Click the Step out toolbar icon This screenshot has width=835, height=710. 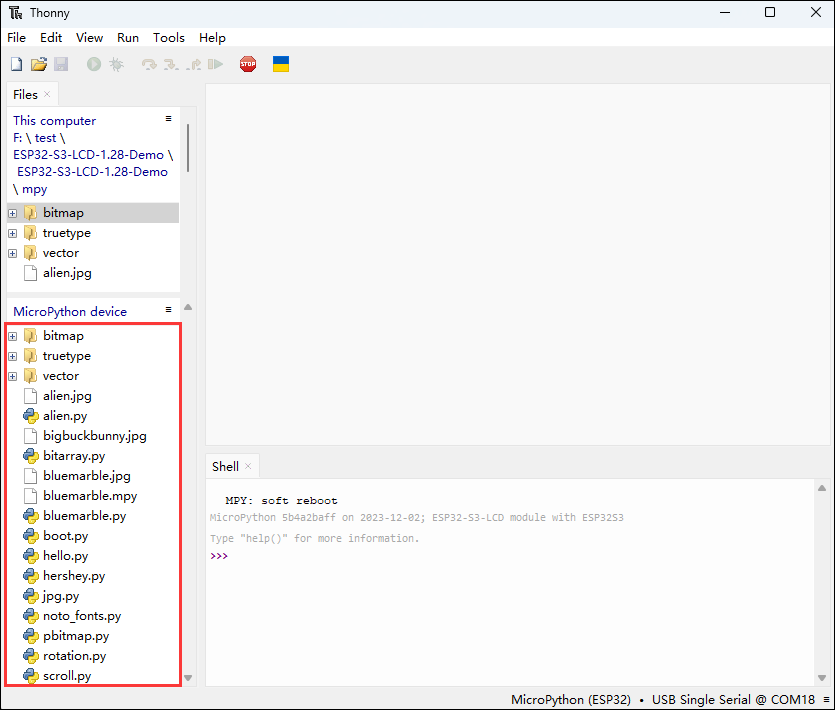[194, 64]
